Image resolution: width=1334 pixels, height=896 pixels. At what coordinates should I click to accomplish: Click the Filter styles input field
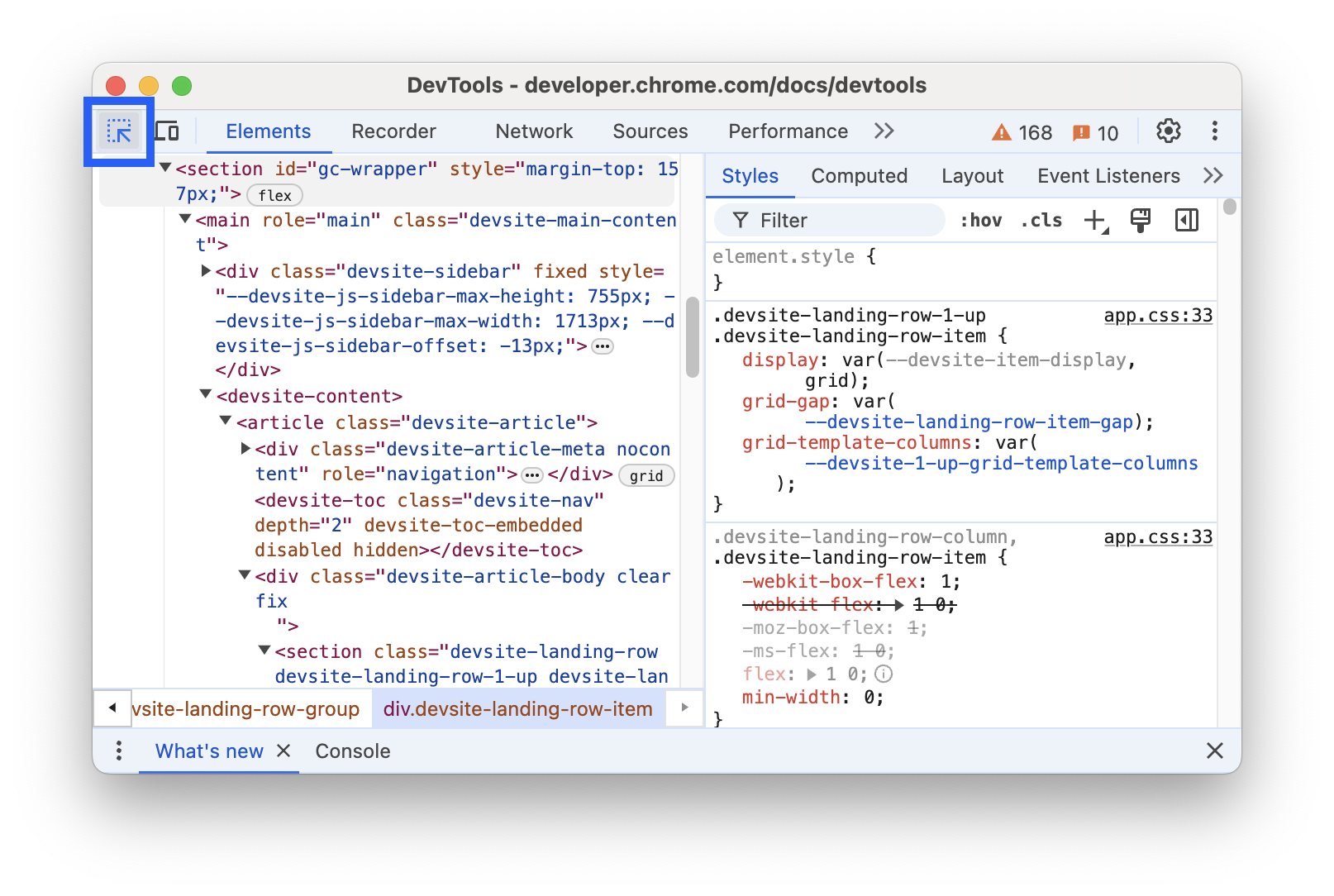827,220
